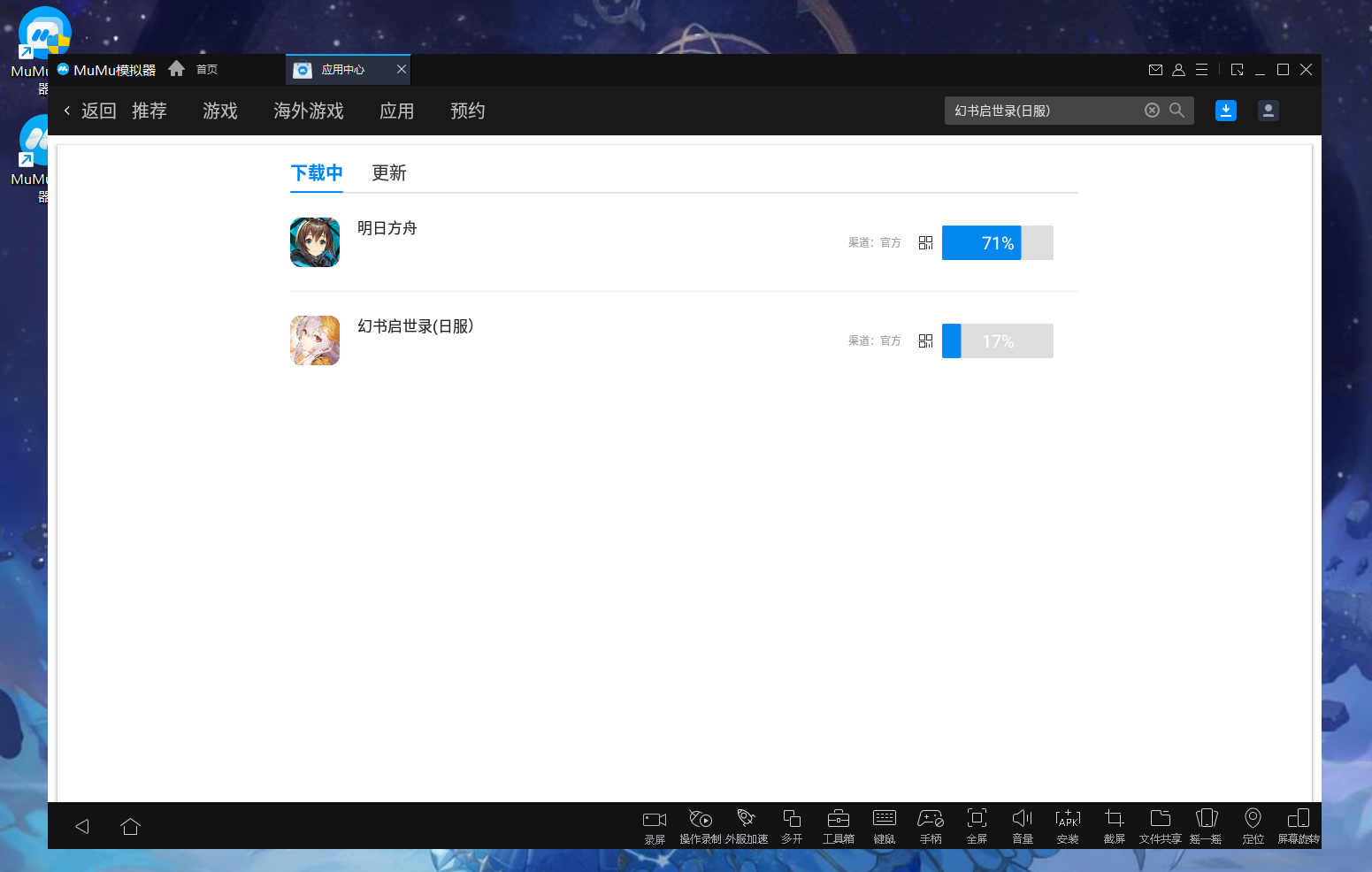Take a 截屏 screenshot
The image size is (1372, 872).
[x=1115, y=827]
